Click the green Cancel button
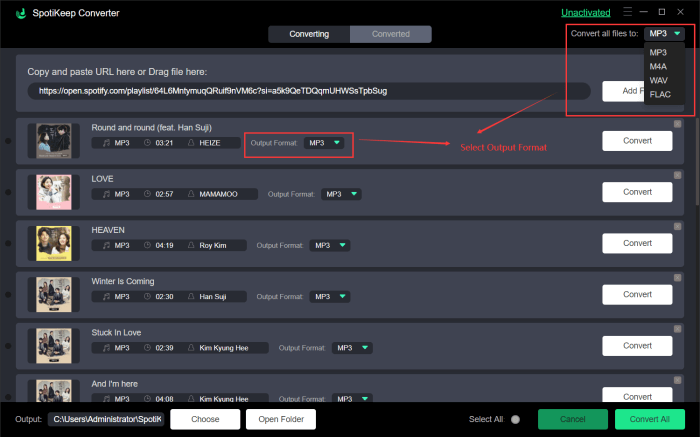 coord(573,419)
